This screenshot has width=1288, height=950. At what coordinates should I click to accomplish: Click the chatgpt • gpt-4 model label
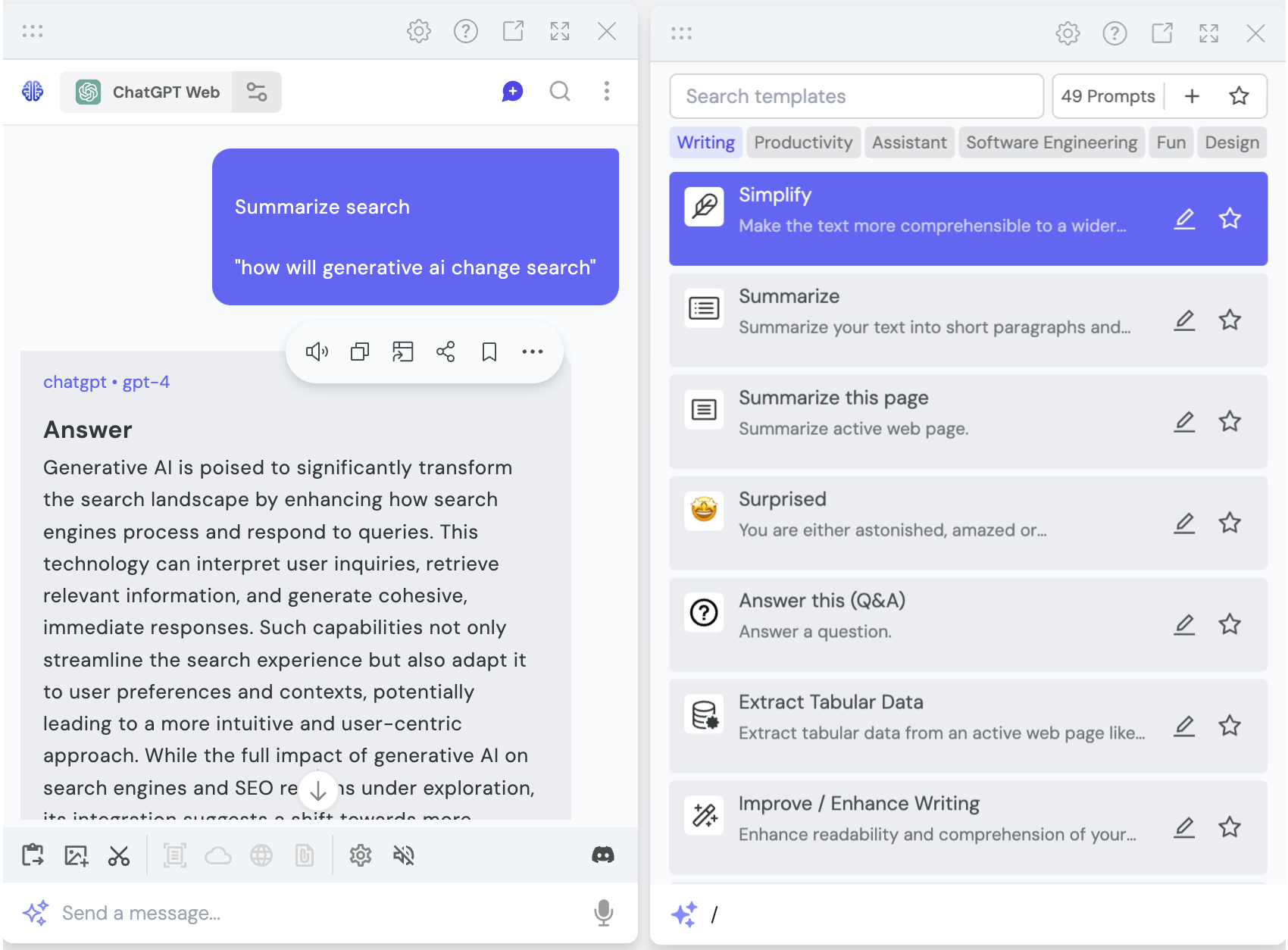pos(106,382)
